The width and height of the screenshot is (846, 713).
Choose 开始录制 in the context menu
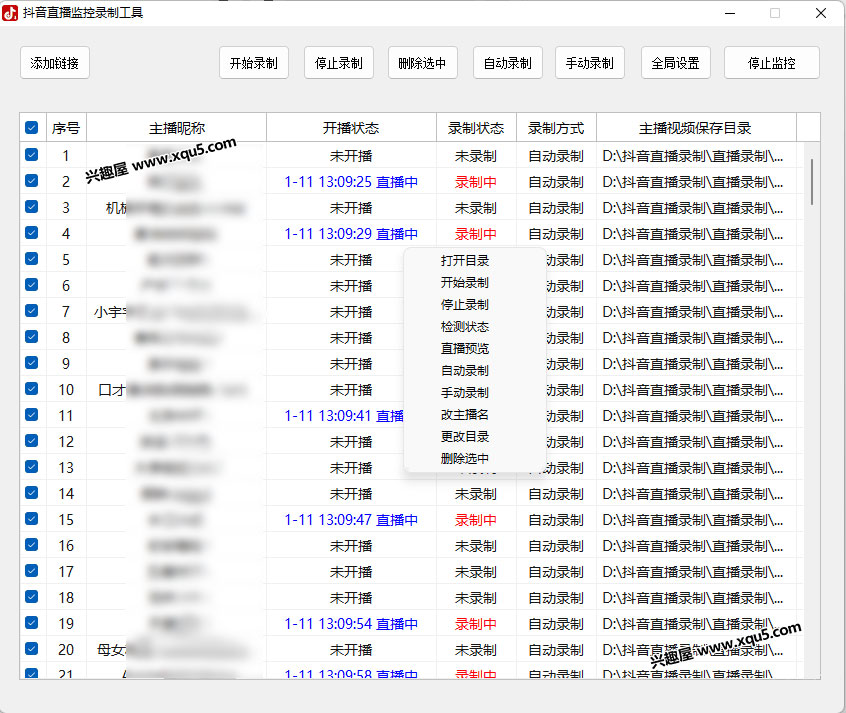465,282
